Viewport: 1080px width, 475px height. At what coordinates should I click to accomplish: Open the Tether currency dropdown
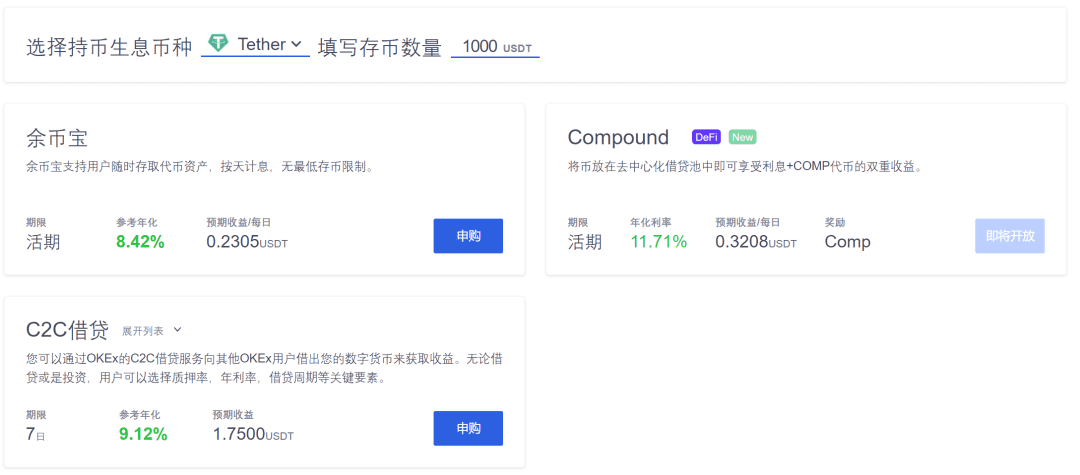click(256, 45)
